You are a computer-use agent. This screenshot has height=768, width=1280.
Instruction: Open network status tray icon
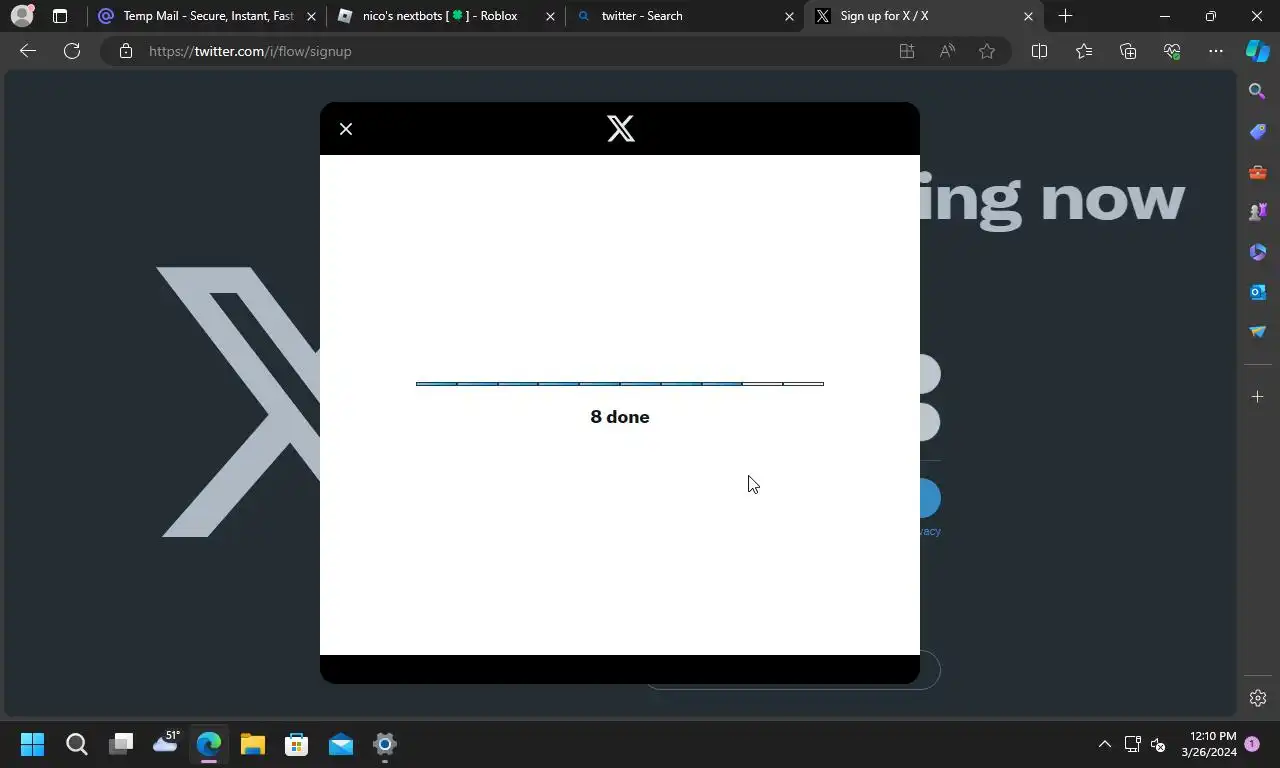[1132, 744]
